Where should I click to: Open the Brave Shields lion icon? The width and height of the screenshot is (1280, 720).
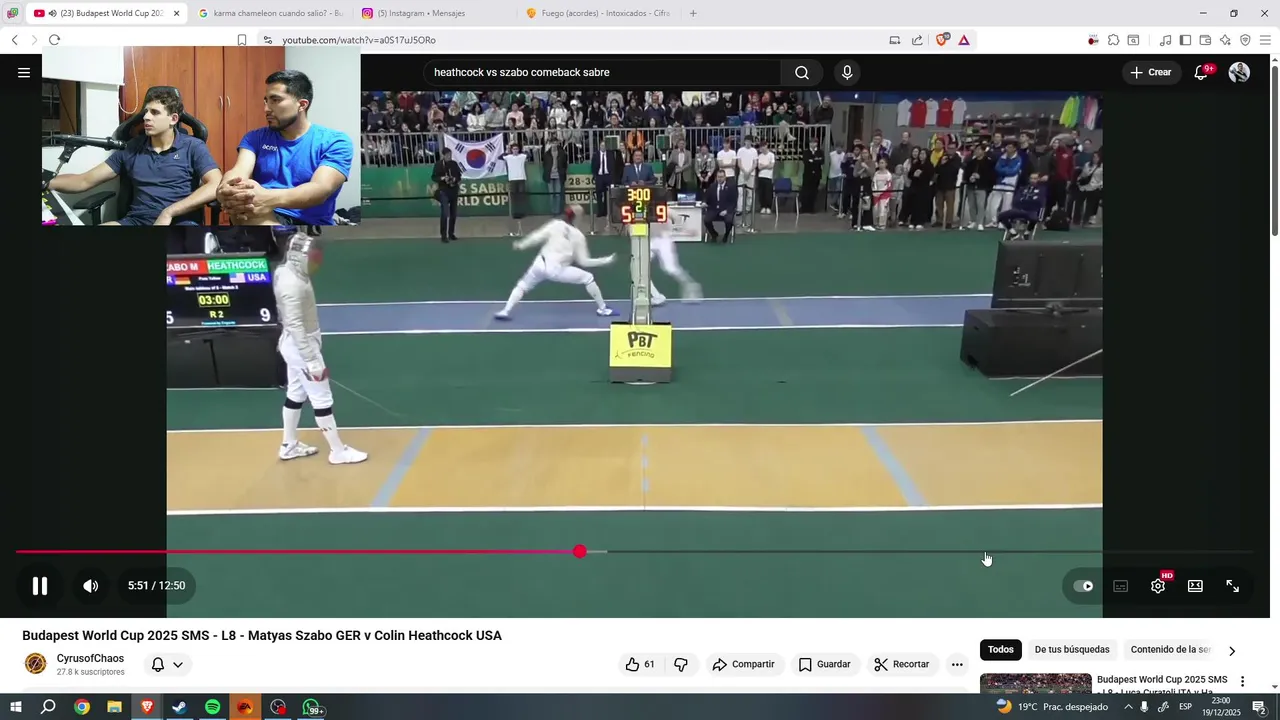click(x=942, y=40)
